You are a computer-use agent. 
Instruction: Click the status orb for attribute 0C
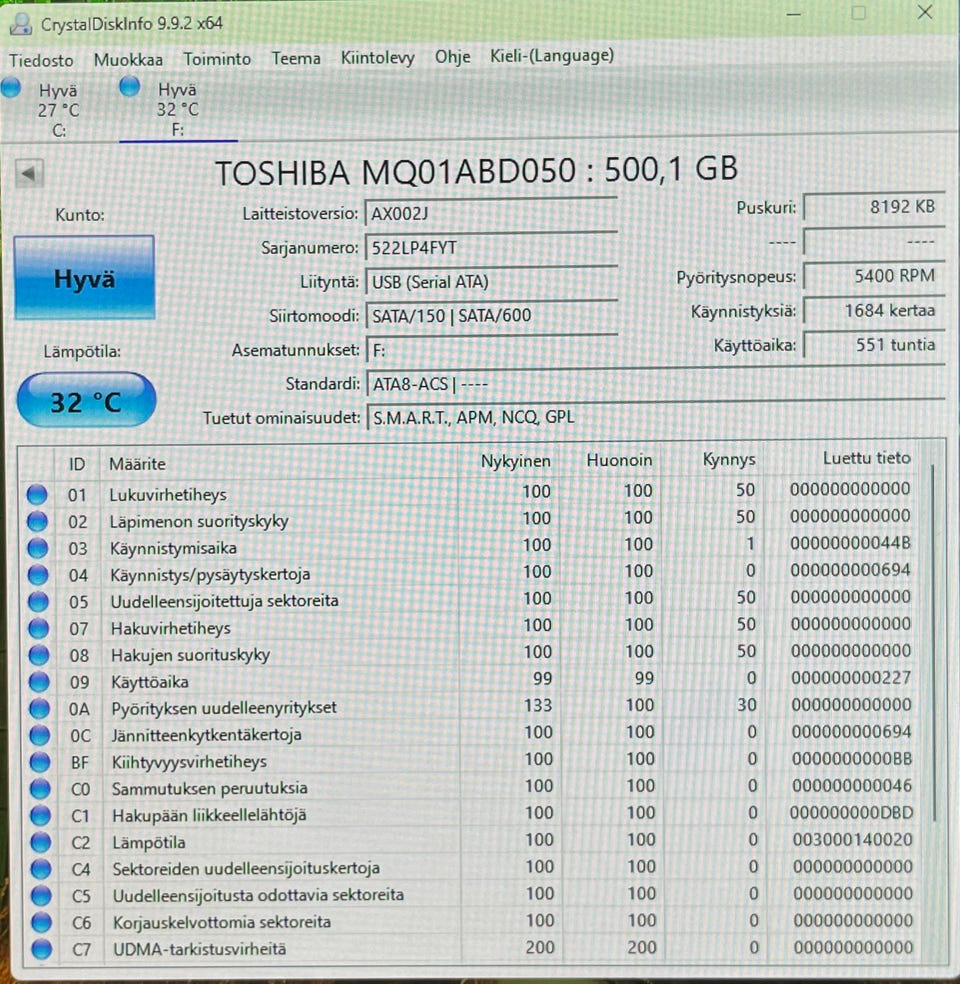tap(40, 735)
